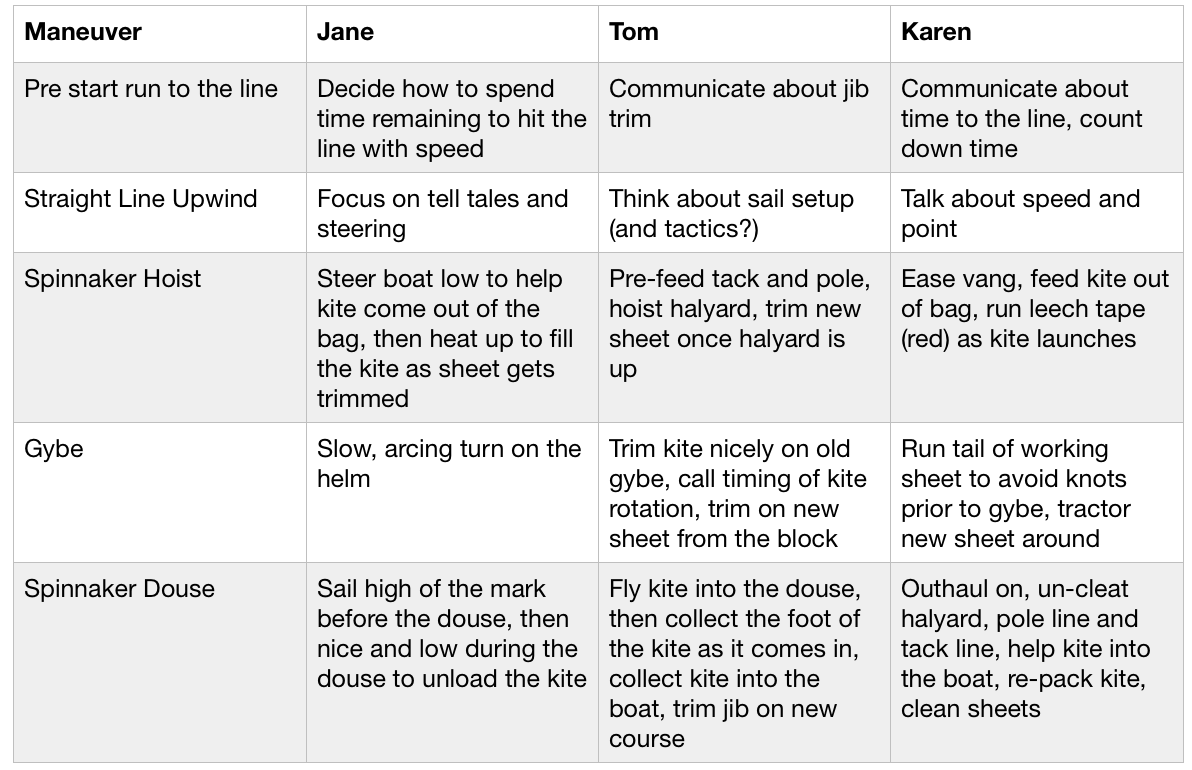Viewport: 1192px width, 770px height.
Task: Select the Spinnaker Douse row label
Action: pyautogui.click(x=160, y=662)
